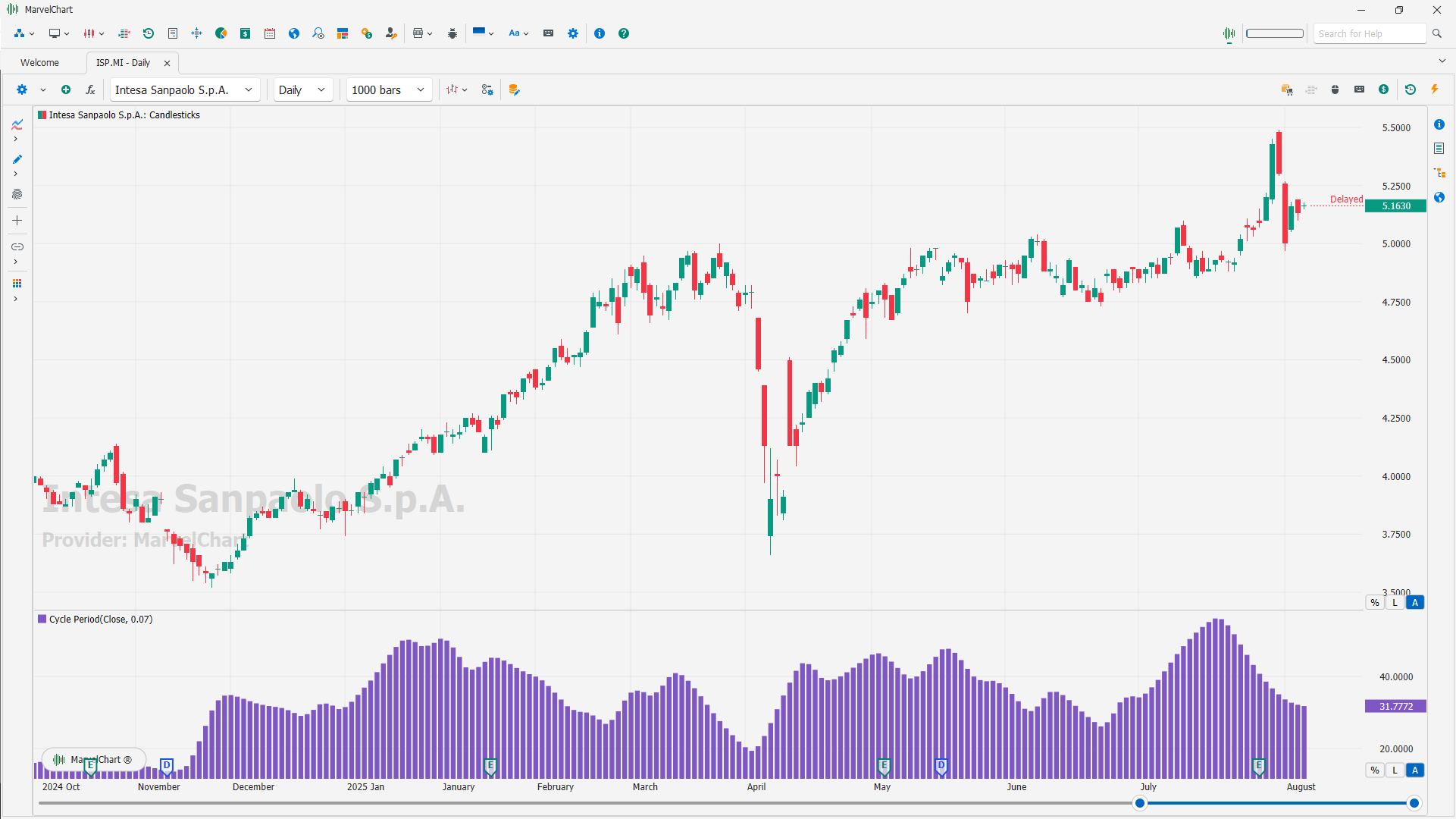Expand the chart settings gear dropdown arrow
The height and width of the screenshot is (819, 1456).
click(43, 89)
